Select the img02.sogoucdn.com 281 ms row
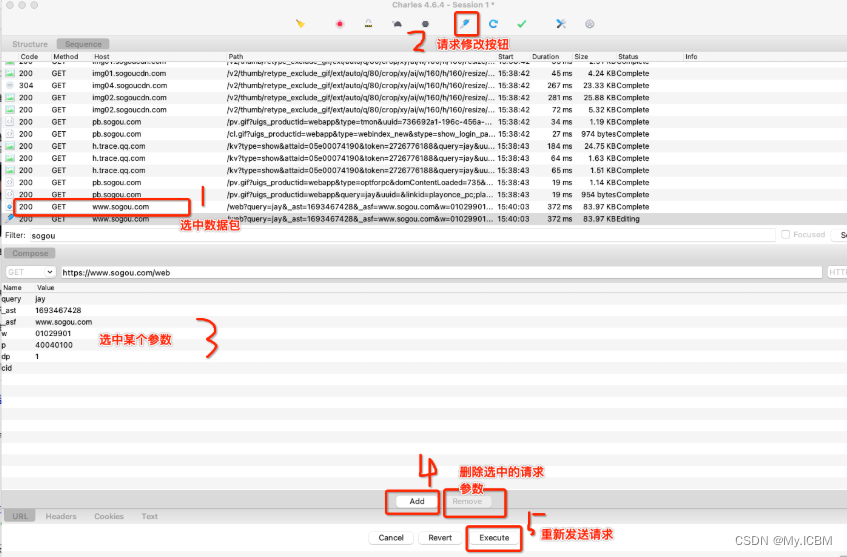The image size is (847, 557). [424, 98]
